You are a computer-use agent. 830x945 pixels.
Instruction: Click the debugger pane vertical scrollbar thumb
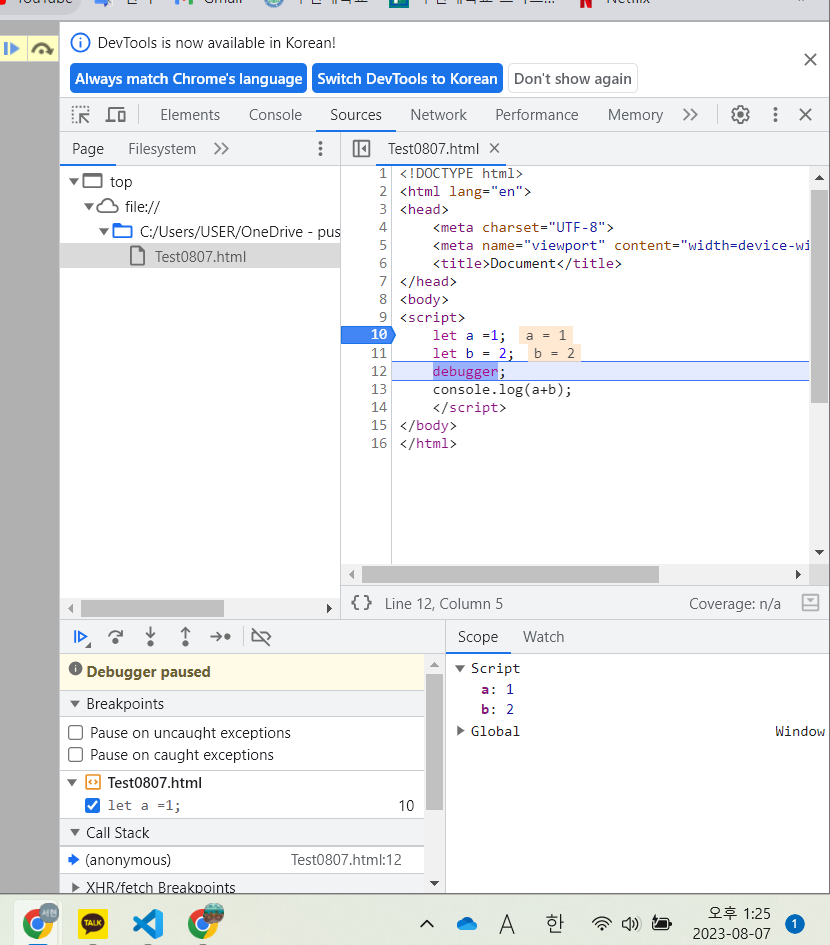pos(434,742)
